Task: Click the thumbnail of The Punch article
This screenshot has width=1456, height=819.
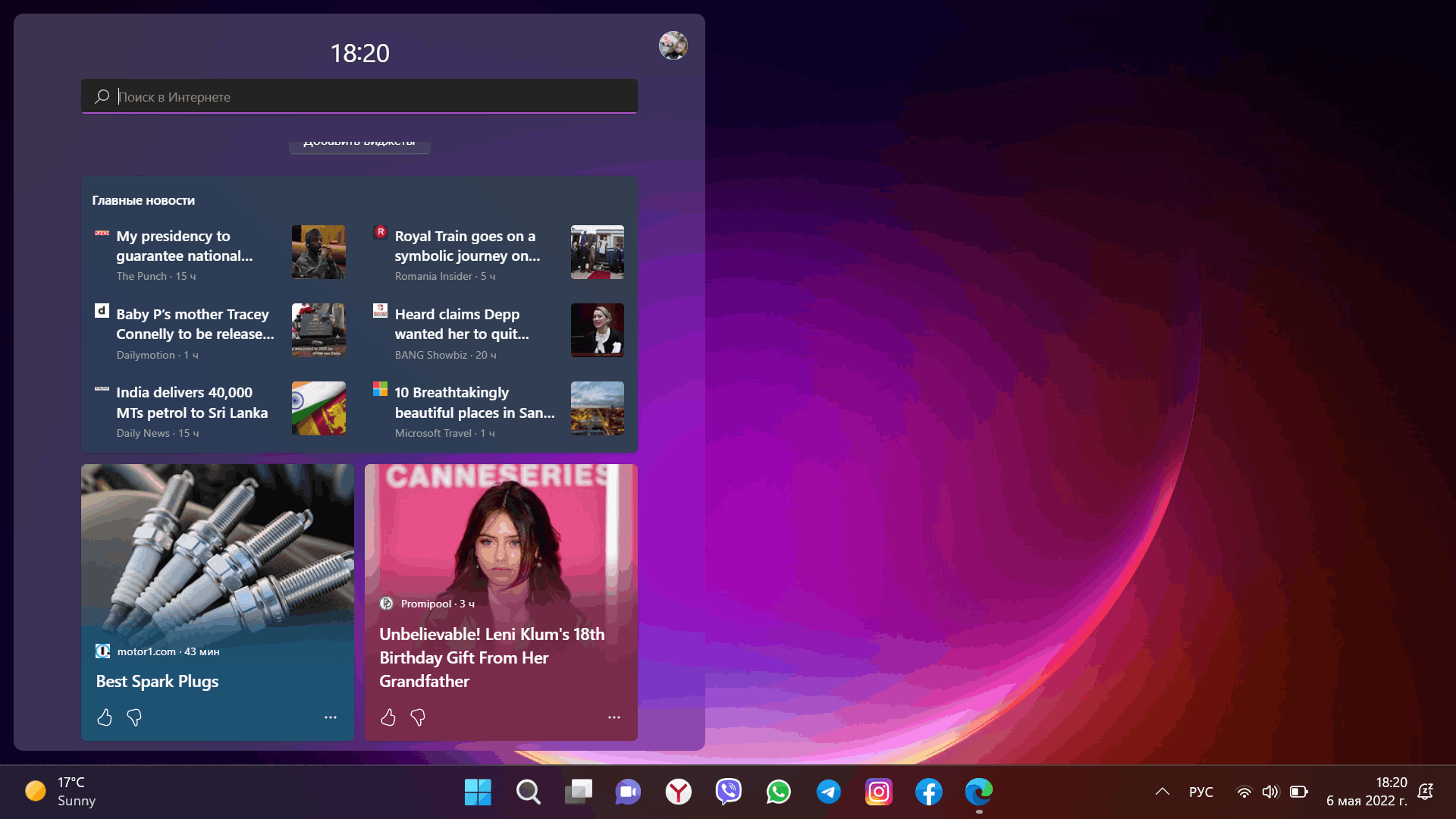Action: click(x=318, y=252)
